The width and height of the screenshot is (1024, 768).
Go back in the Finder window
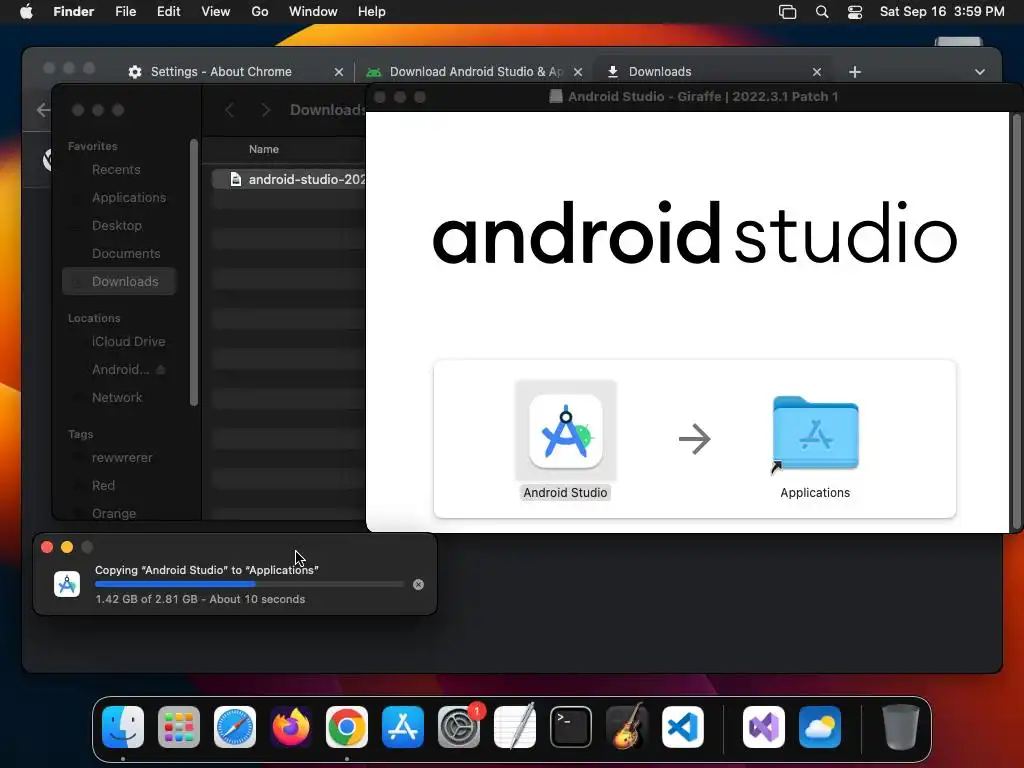click(229, 110)
